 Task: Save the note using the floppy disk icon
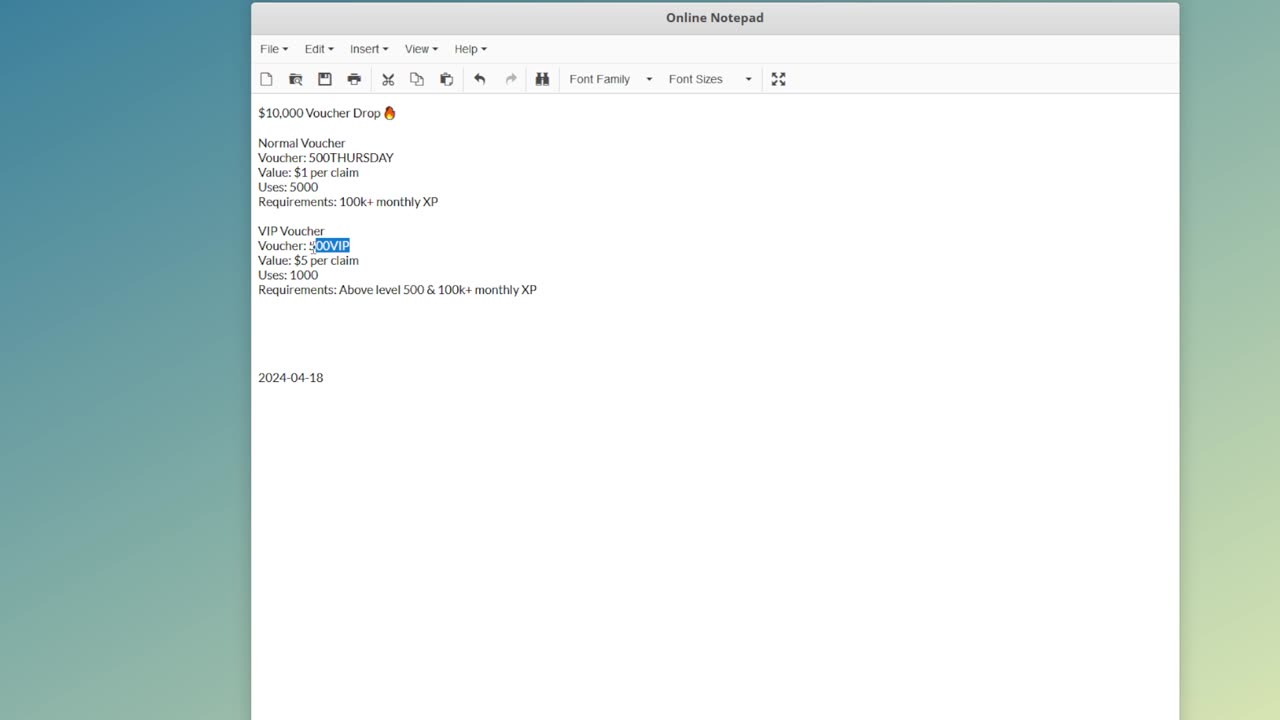tap(325, 79)
